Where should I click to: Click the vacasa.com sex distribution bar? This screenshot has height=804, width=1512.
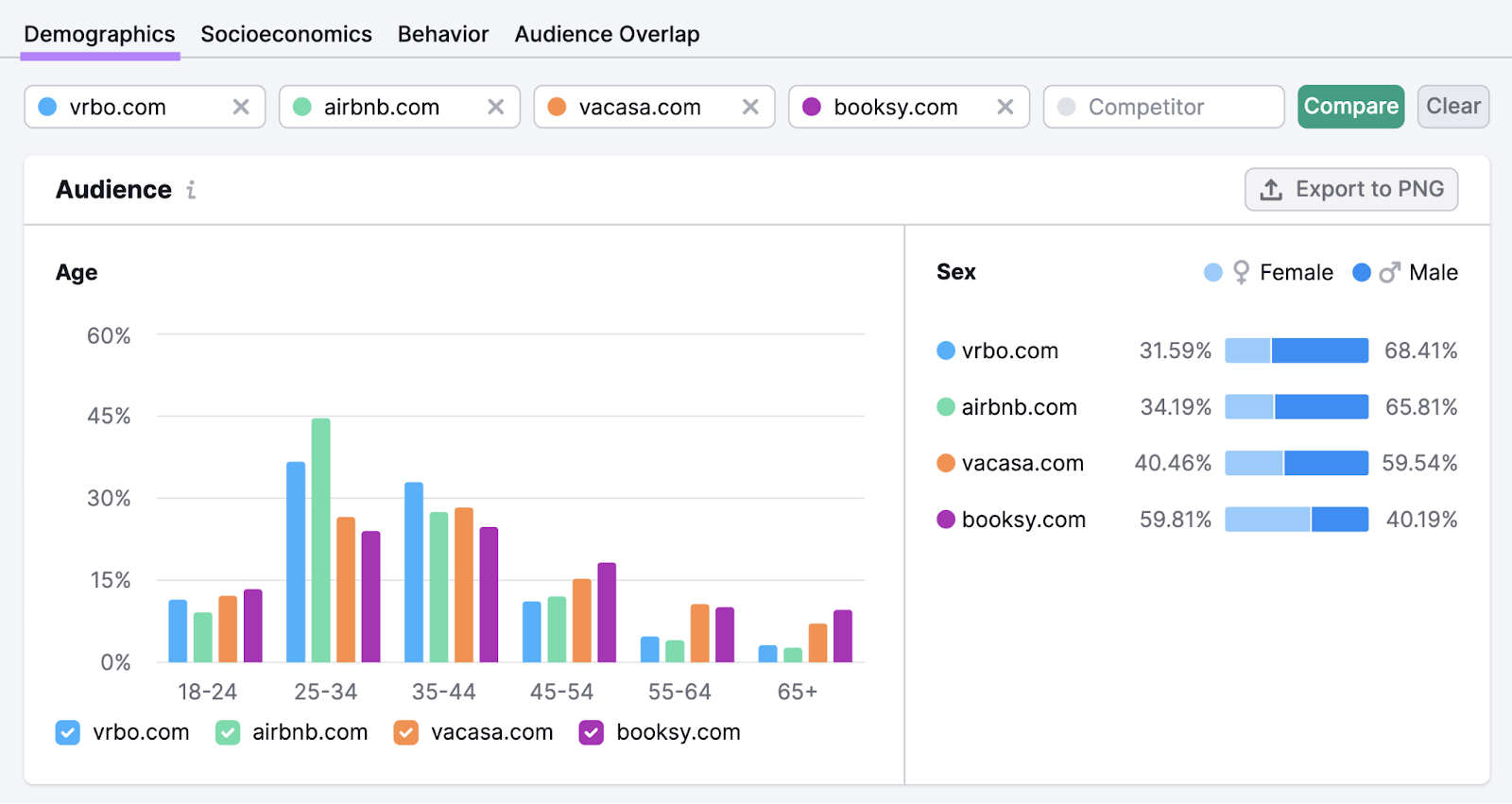pos(1297,463)
